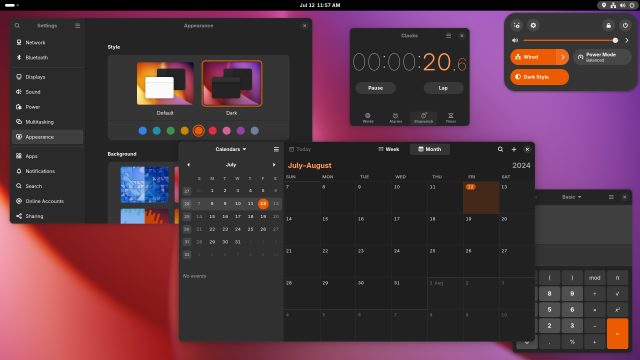The width and height of the screenshot is (640, 360).
Task: Switch Calendar to Week view
Action: point(389,149)
